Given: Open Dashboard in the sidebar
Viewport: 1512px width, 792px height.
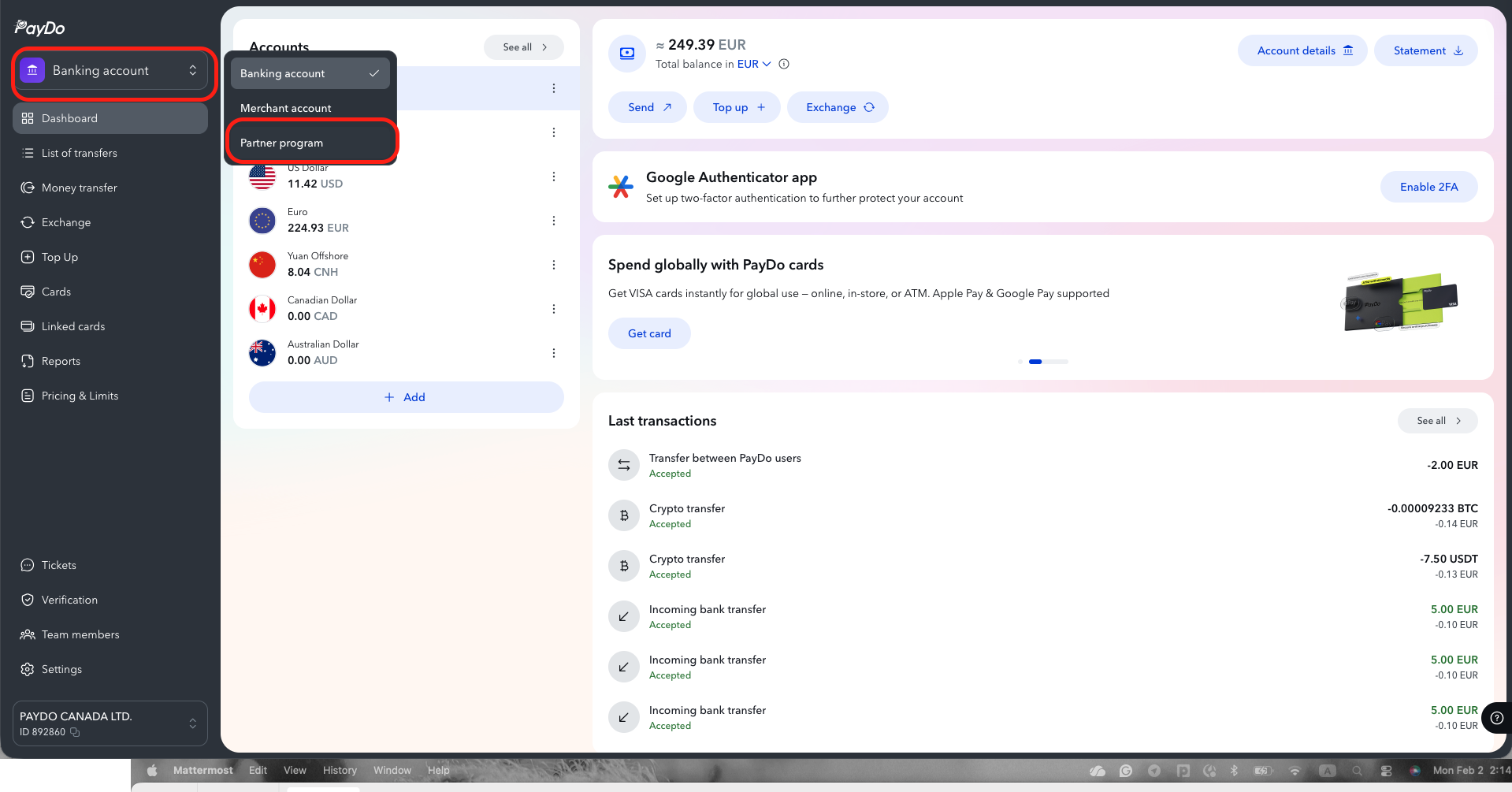Looking at the screenshot, I should (110, 118).
